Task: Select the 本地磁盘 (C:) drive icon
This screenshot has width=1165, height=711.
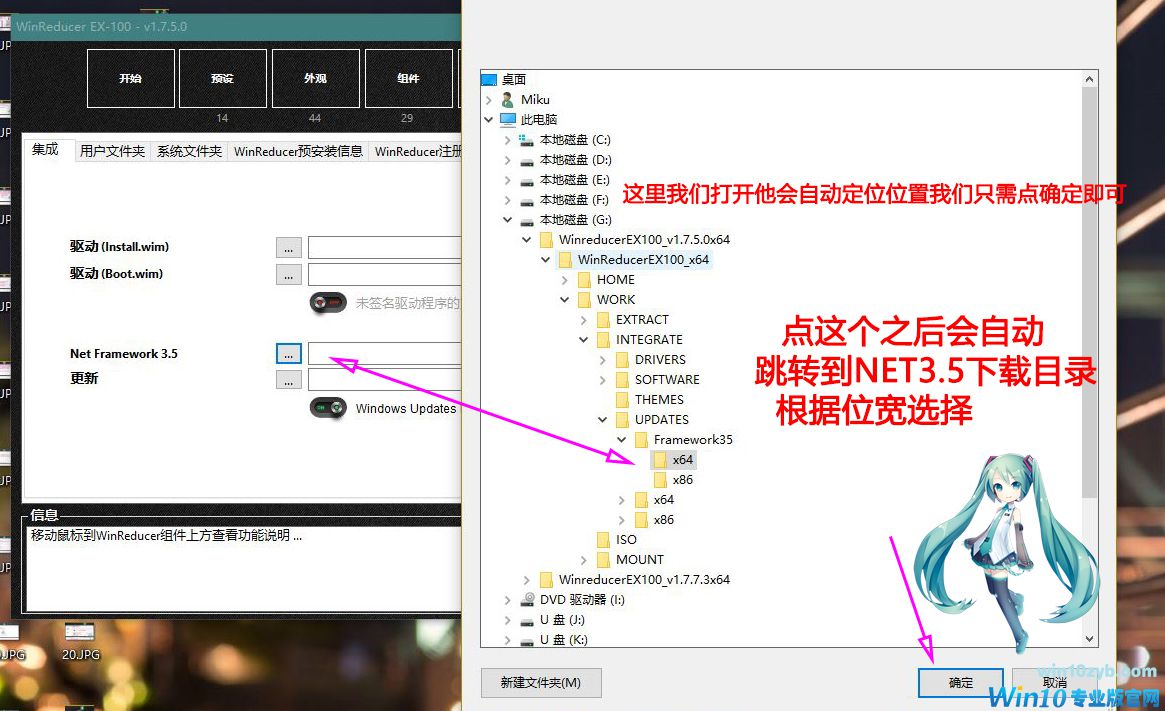Action: [527, 140]
